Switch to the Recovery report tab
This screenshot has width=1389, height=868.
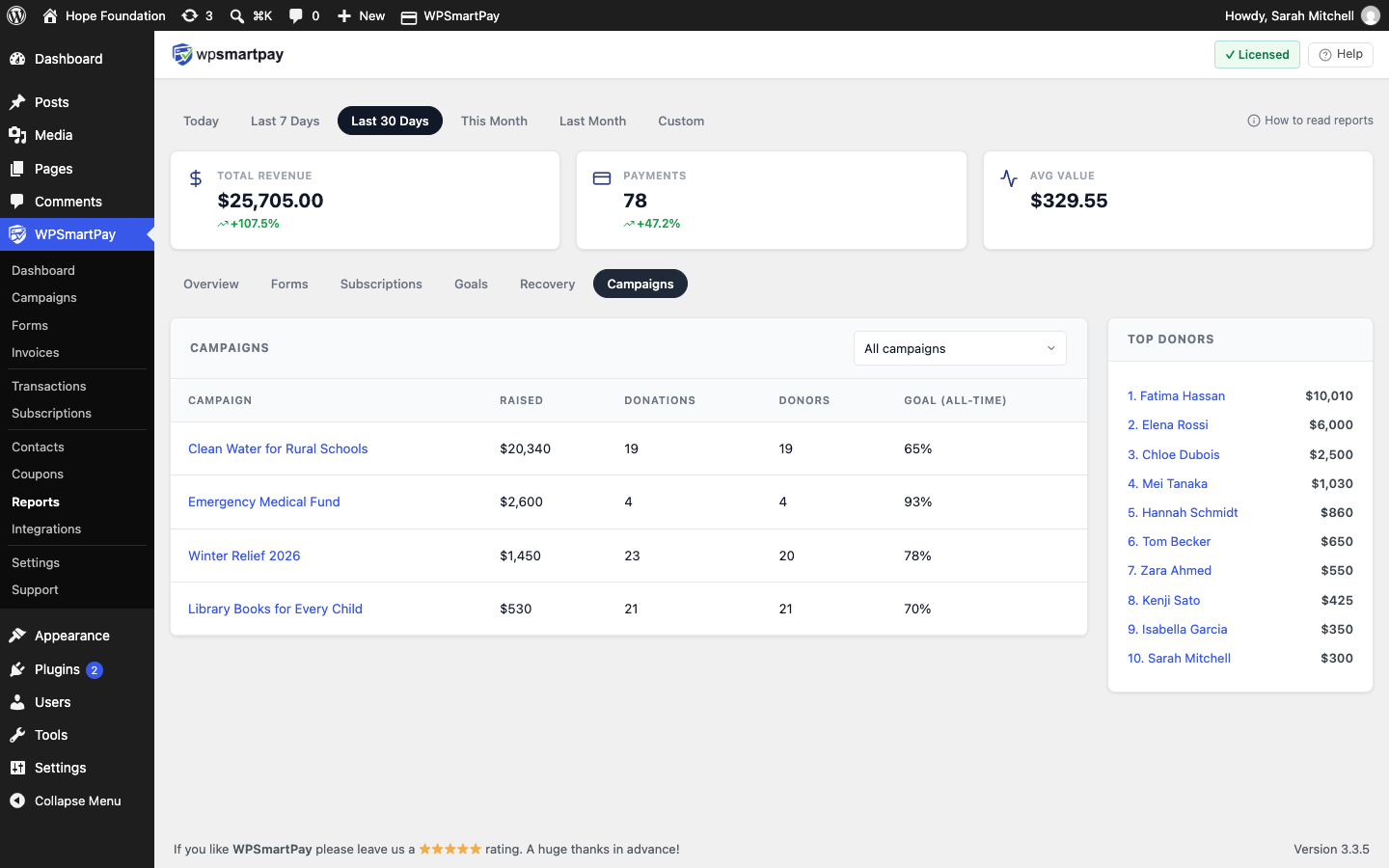pos(547,284)
